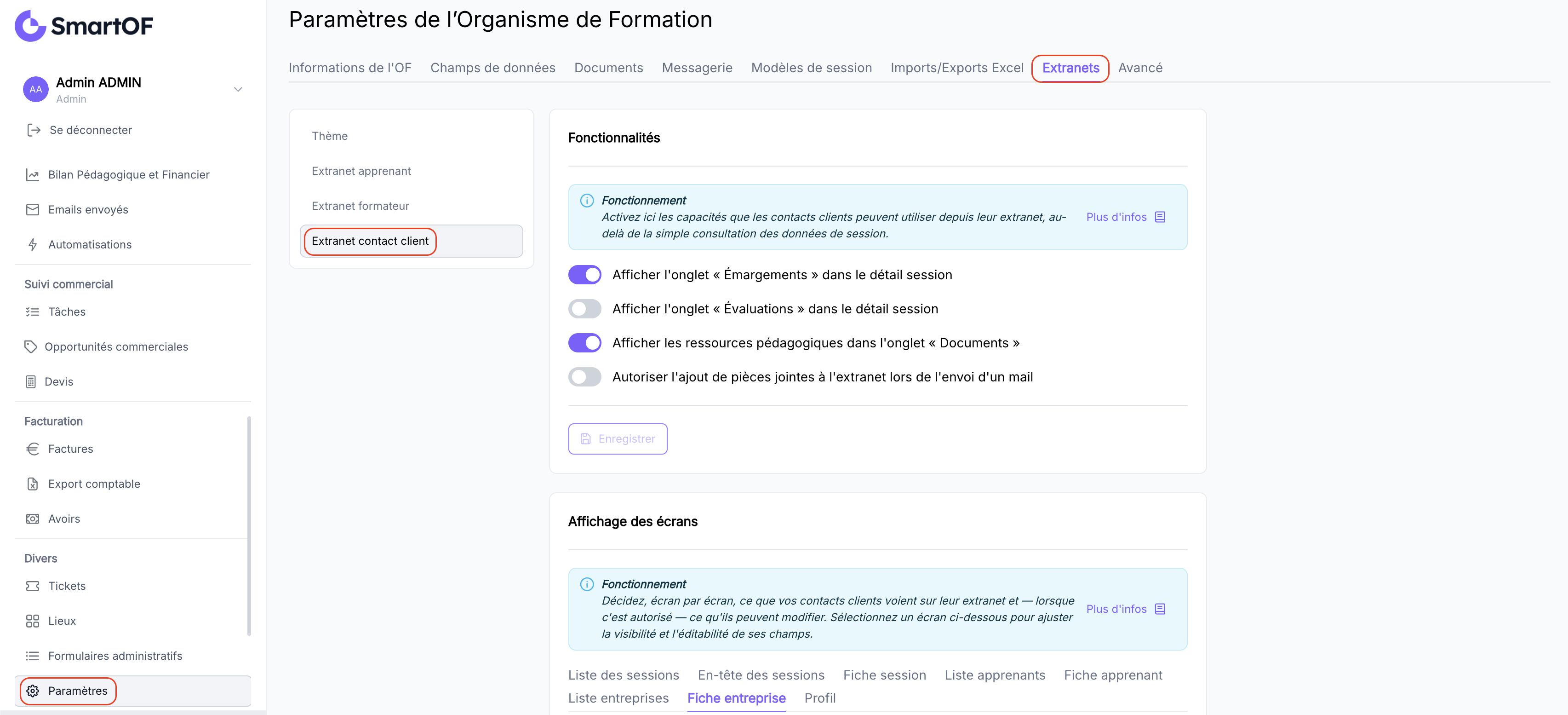Click the Opportunités commerciales tag icon

[x=30, y=346]
